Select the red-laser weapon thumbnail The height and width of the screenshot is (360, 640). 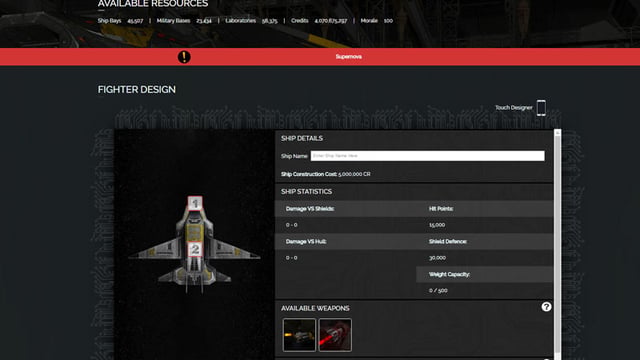tap(335, 335)
